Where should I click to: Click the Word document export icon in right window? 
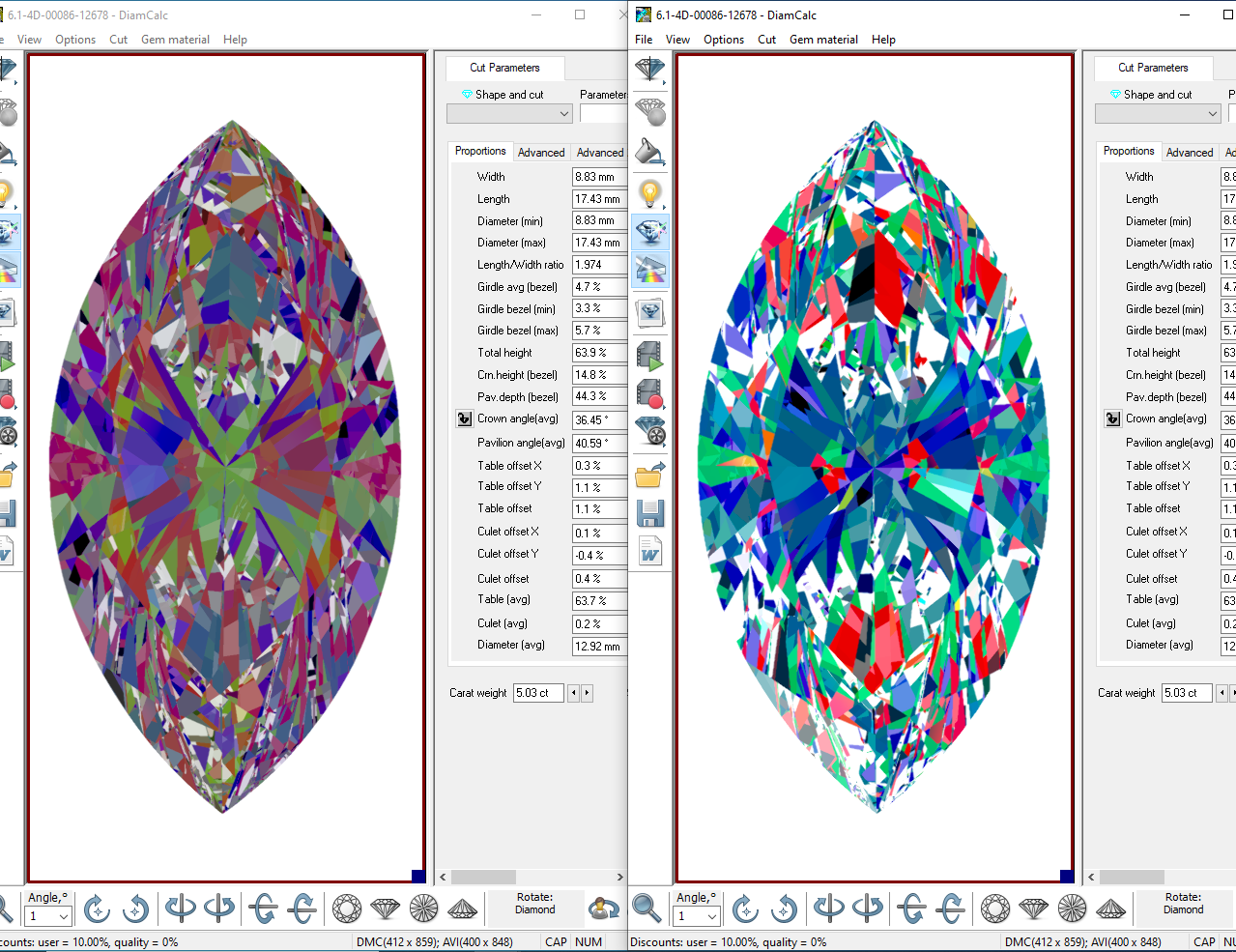point(650,551)
